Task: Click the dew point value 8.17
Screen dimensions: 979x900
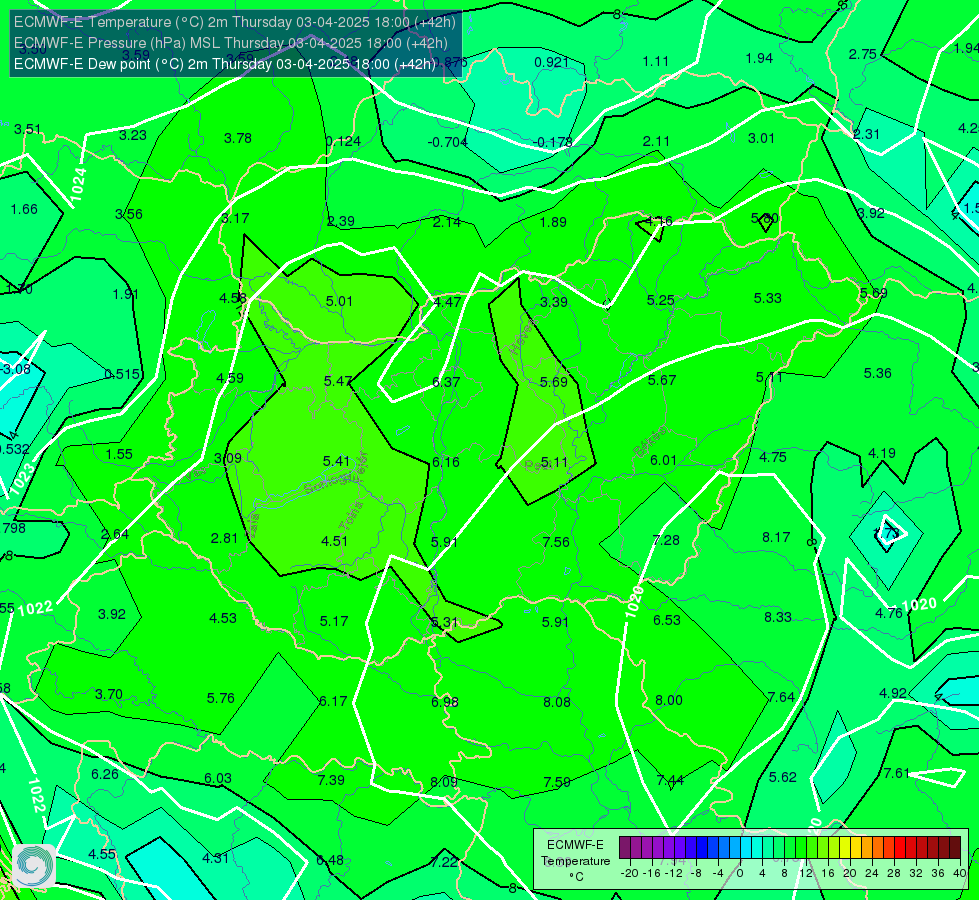Action: pyautogui.click(x=776, y=537)
